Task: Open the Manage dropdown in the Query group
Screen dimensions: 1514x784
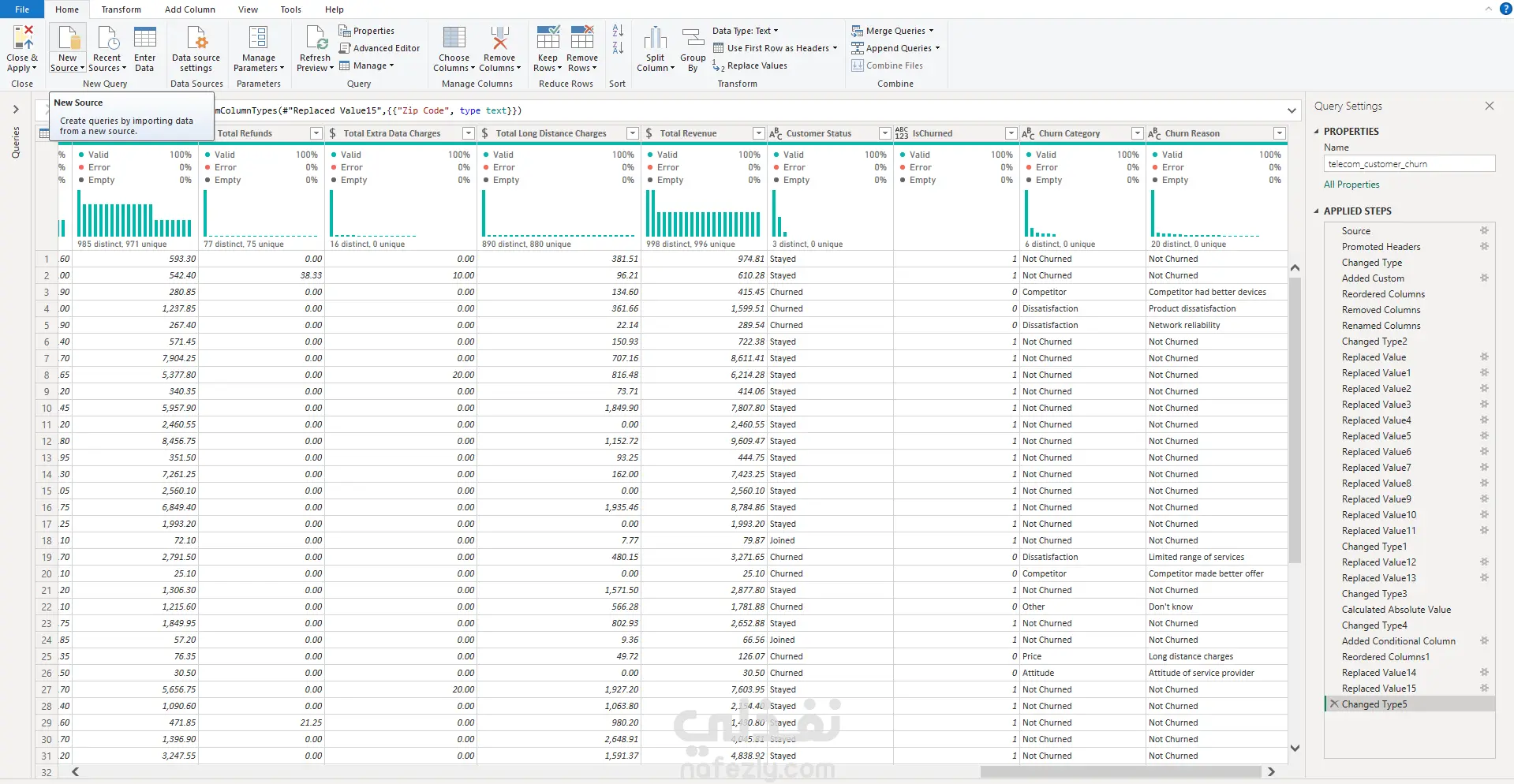Action: click(x=366, y=65)
